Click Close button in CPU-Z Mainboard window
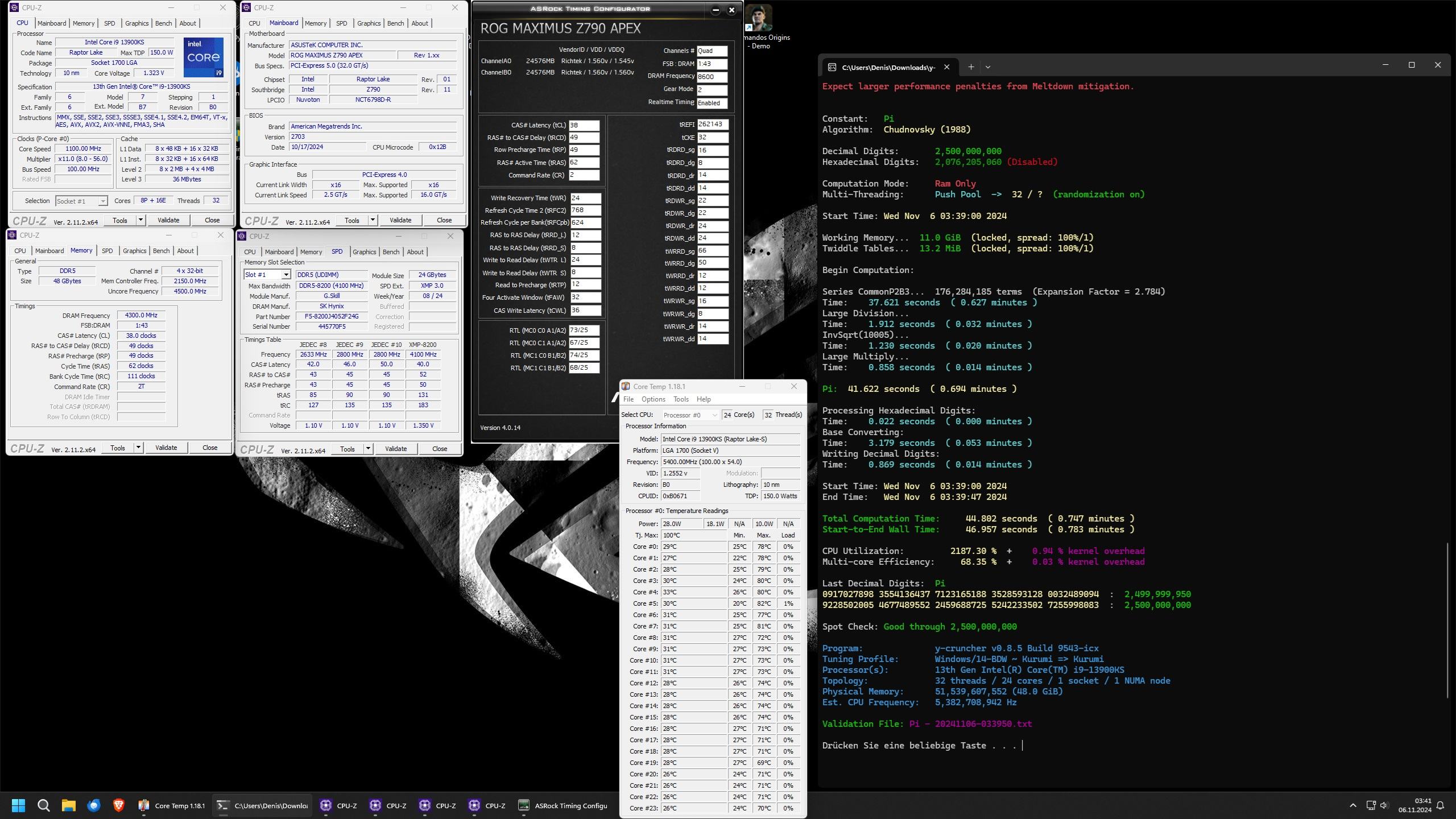The width and height of the screenshot is (1456, 819). click(x=444, y=220)
